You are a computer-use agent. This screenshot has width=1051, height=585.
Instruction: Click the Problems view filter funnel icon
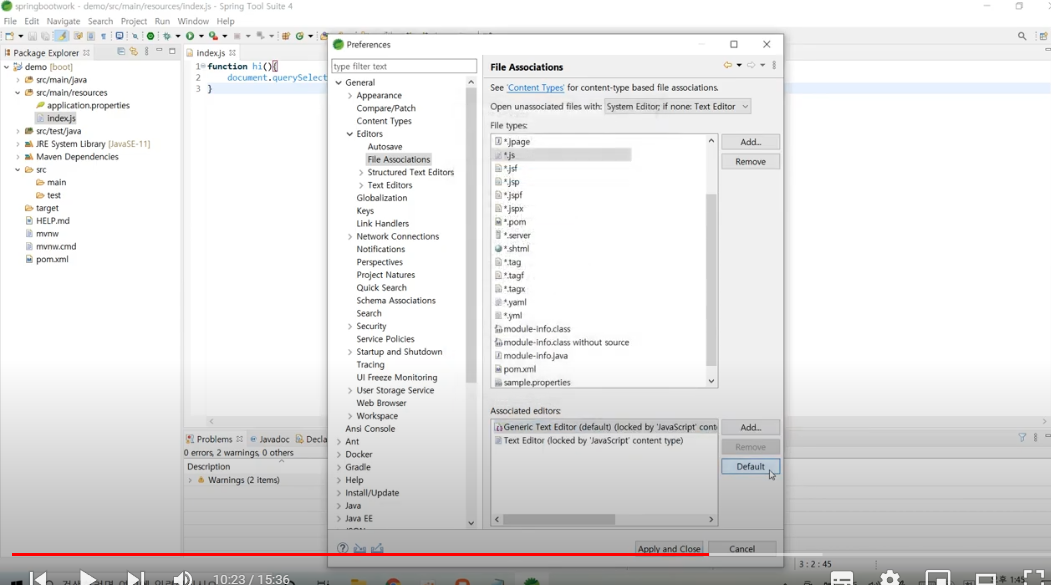(1022, 438)
